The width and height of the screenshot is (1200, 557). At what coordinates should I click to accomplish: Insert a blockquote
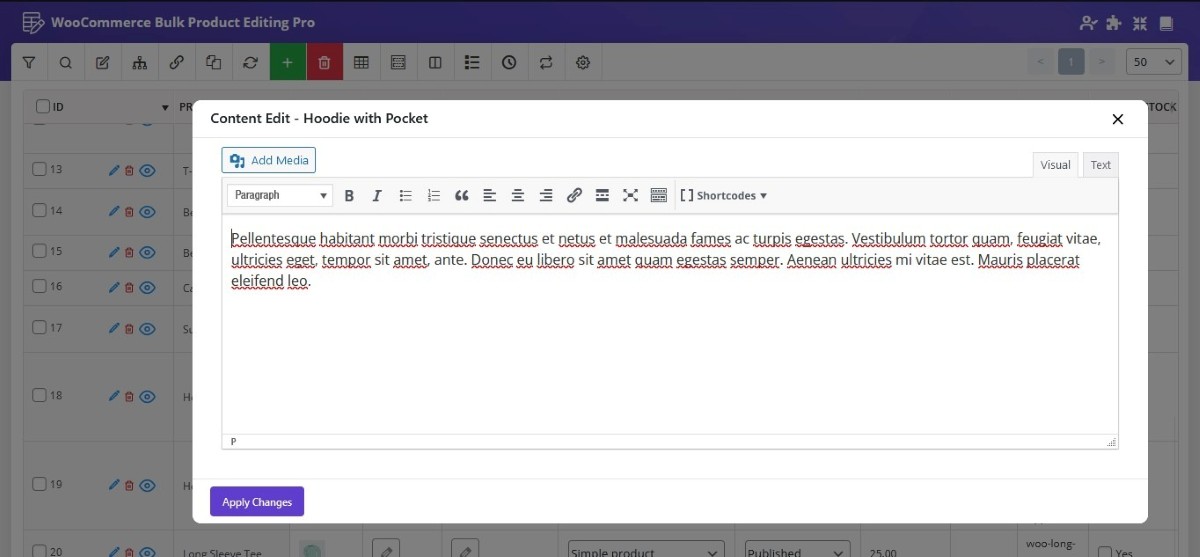click(461, 196)
